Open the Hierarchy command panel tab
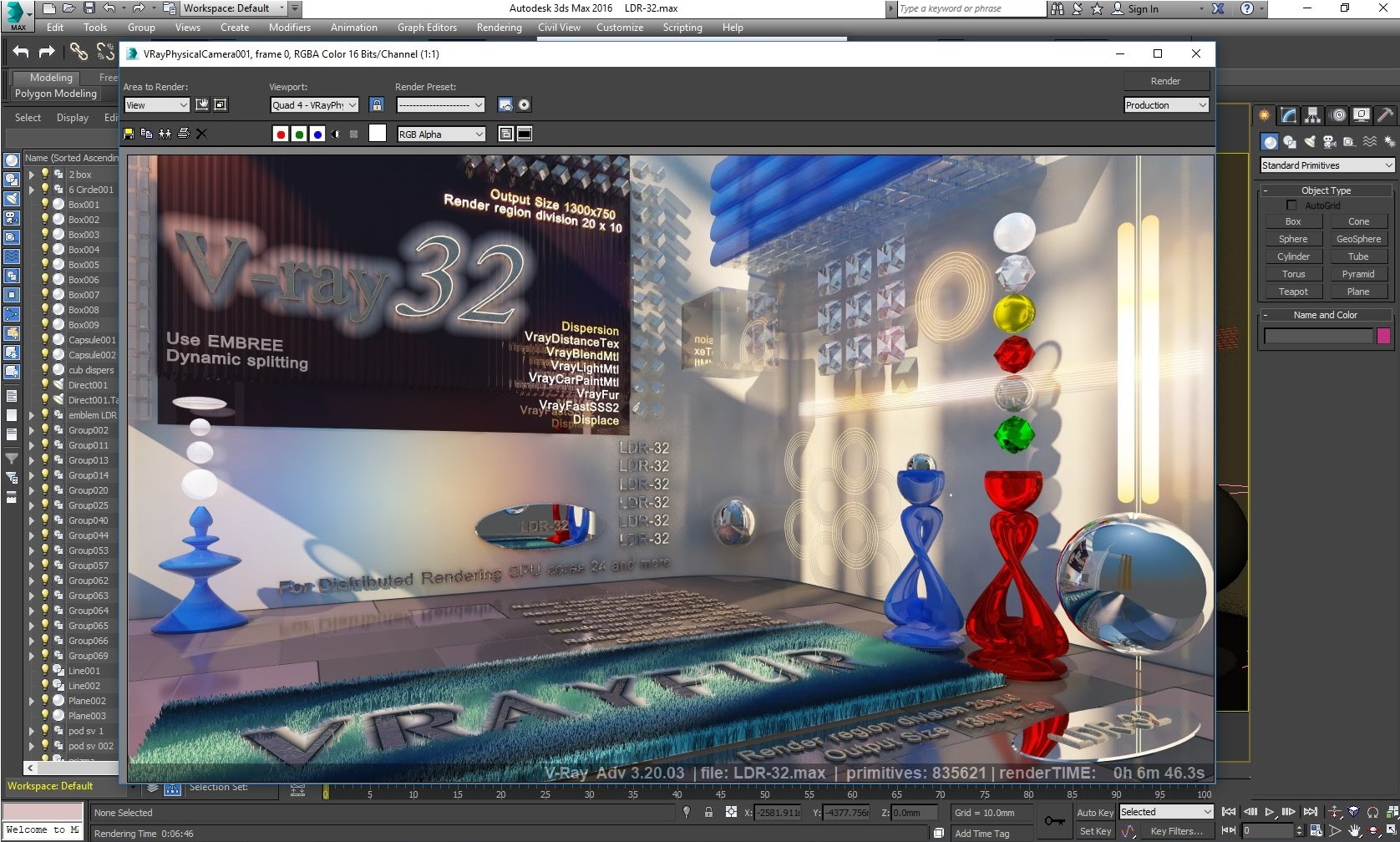Screen dimensions: 1400x842 [1313, 115]
